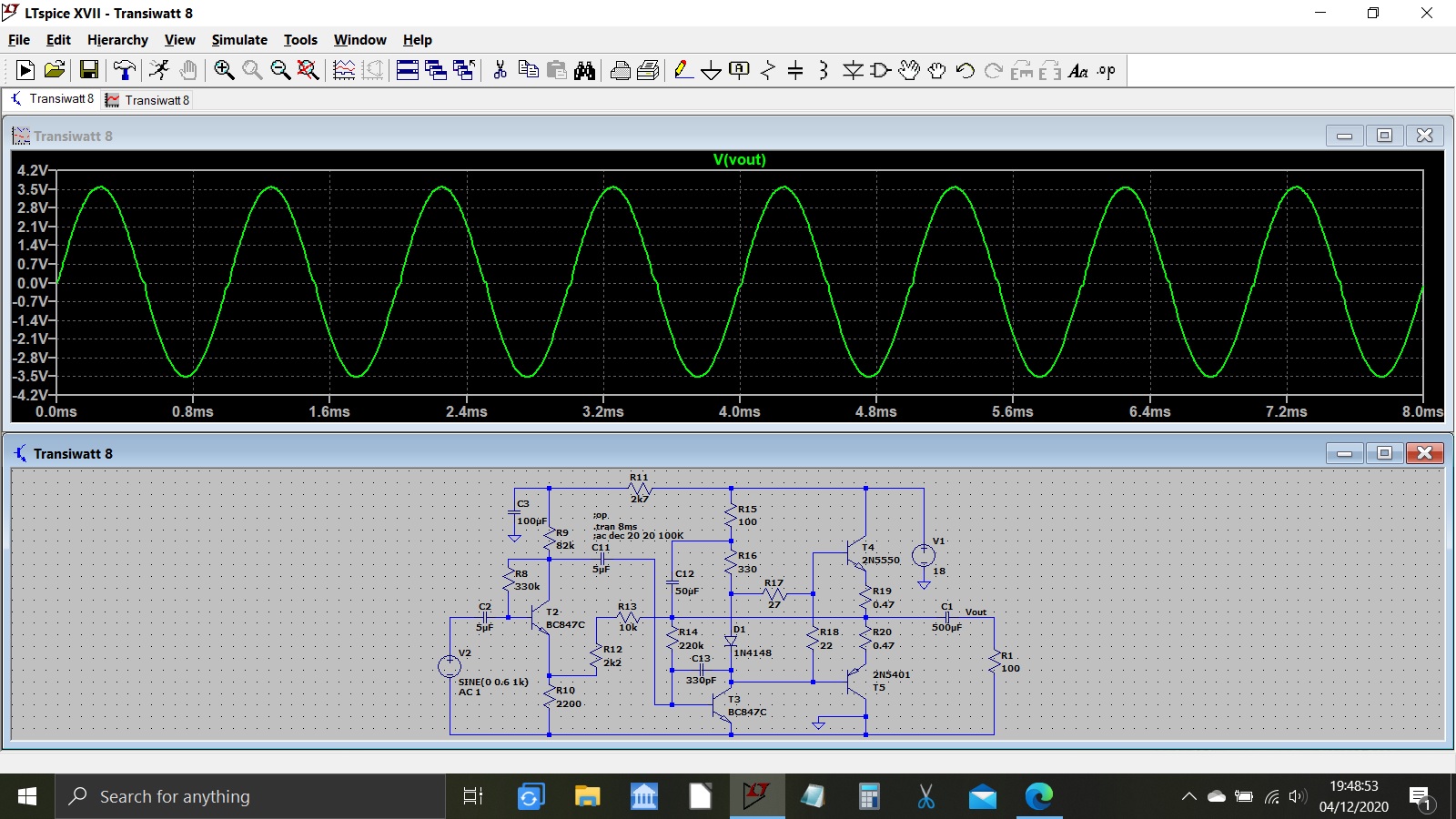
Task: Place a Capacitor component
Action: pos(795,70)
